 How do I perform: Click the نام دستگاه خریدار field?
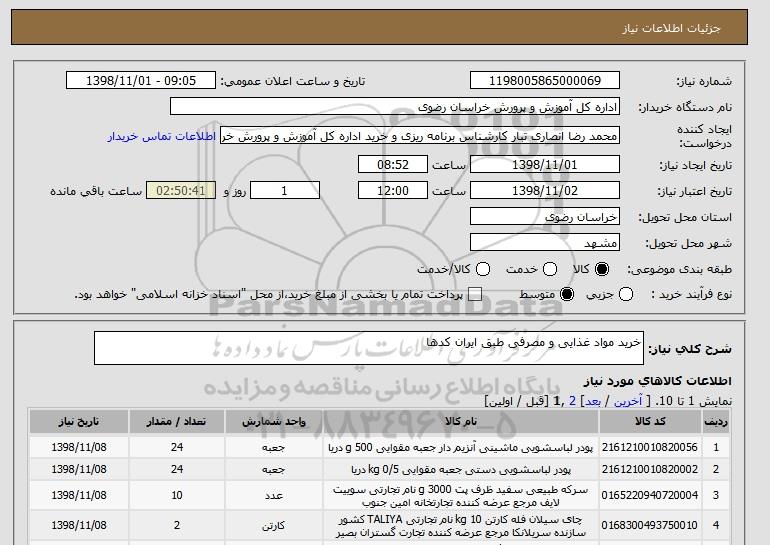coord(395,107)
